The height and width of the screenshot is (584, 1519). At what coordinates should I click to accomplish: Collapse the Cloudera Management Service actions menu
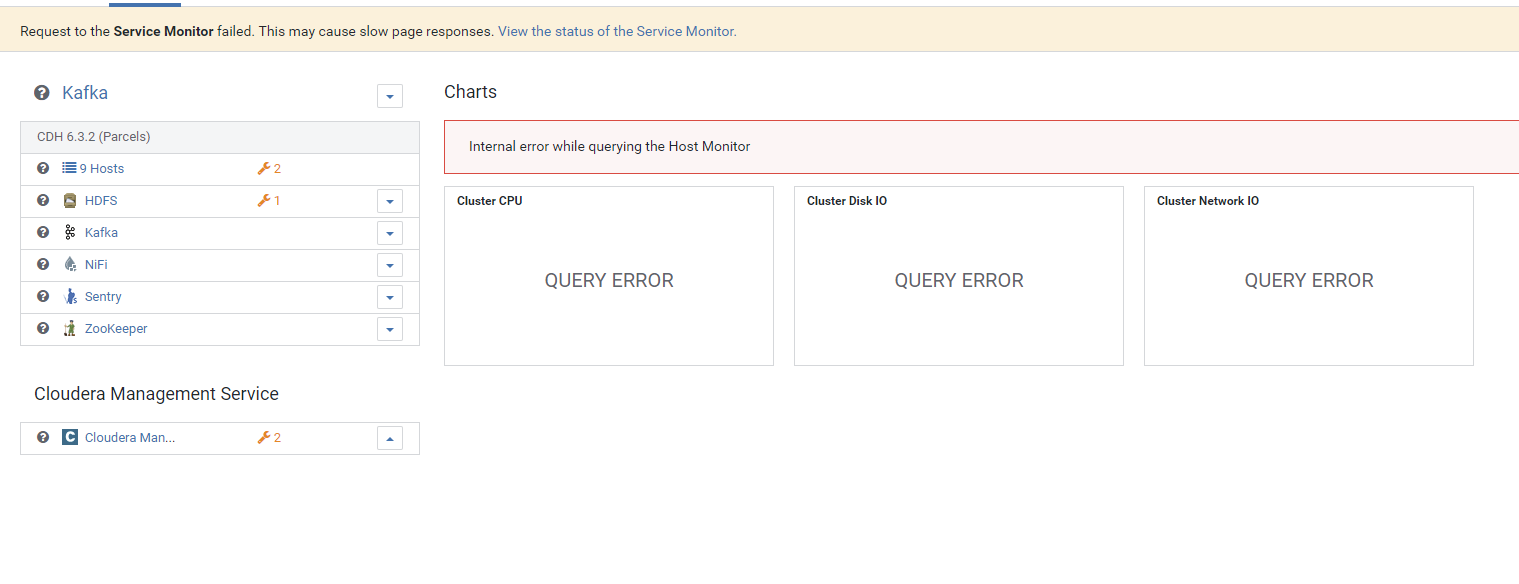389,438
